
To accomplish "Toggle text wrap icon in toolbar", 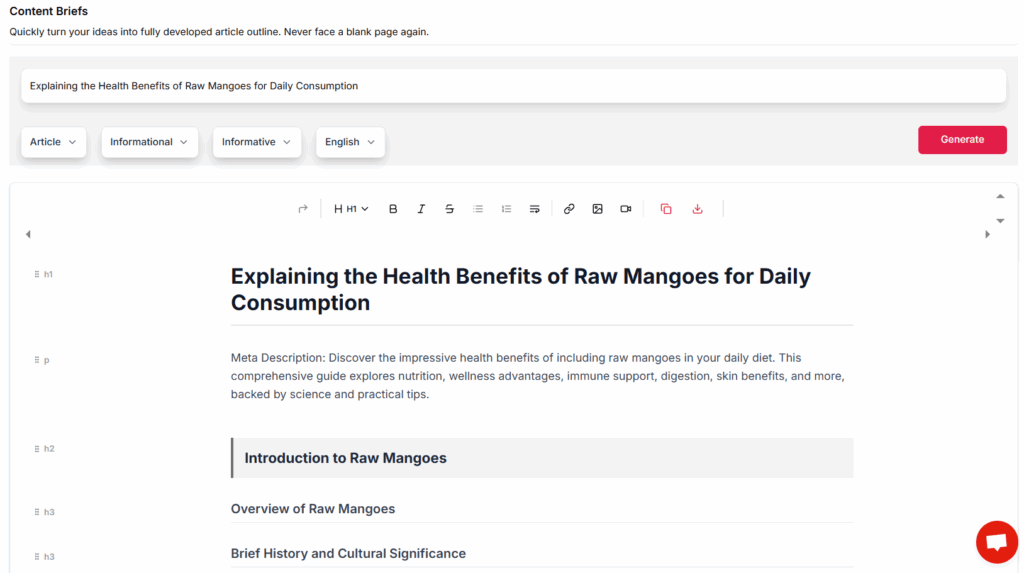I will pos(535,209).
